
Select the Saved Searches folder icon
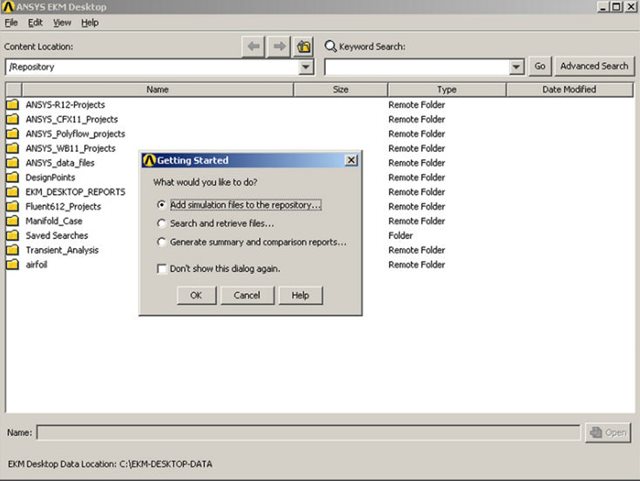point(13,235)
